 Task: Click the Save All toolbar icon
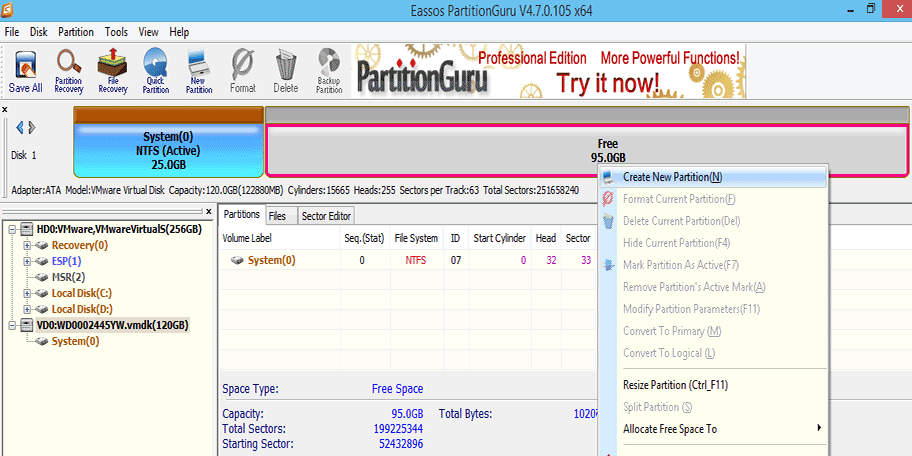(25, 72)
